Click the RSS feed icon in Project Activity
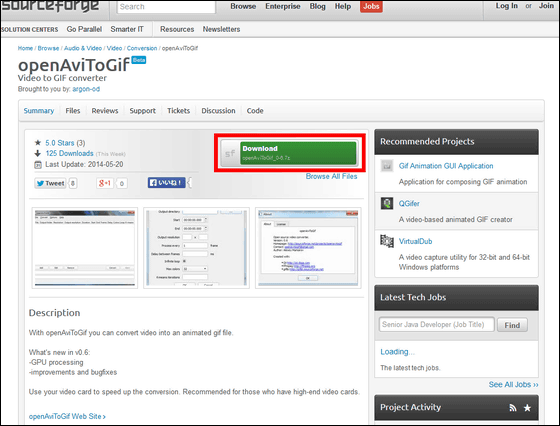Viewport: 560px width, 426px height. coord(513,408)
